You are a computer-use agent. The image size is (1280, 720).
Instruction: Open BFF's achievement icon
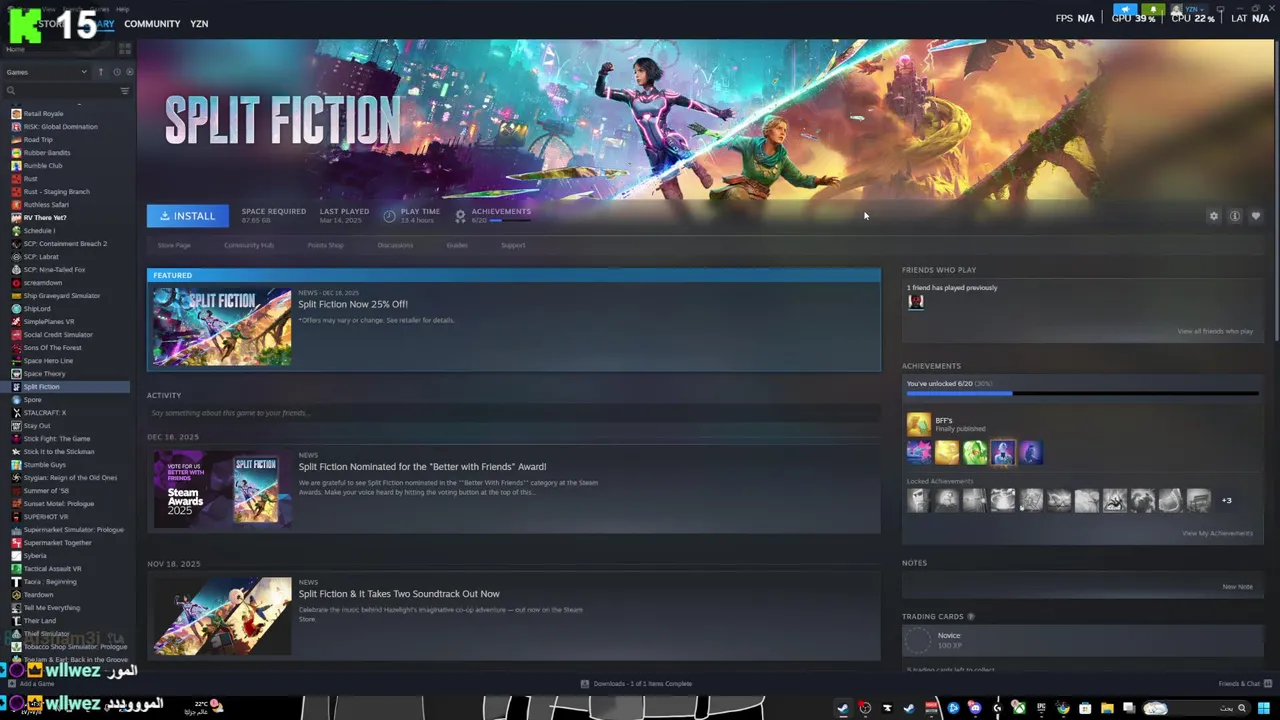click(918, 425)
